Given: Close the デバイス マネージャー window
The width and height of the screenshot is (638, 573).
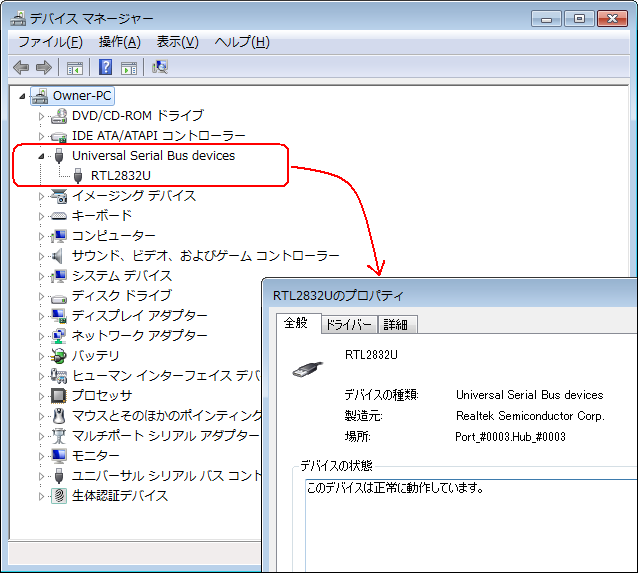Looking at the screenshot, I should click(612, 19).
